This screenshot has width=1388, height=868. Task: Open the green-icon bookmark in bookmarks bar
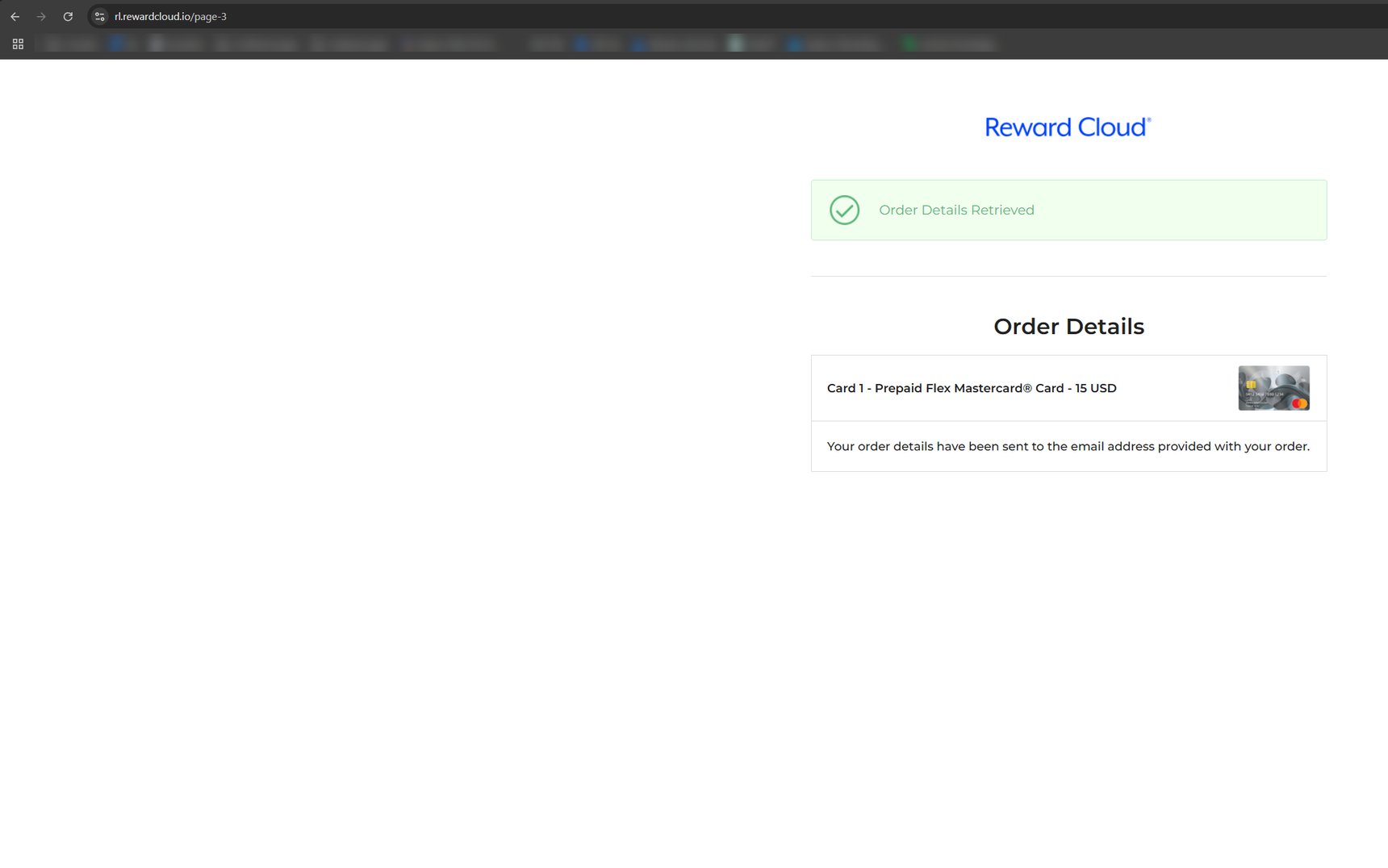909,44
